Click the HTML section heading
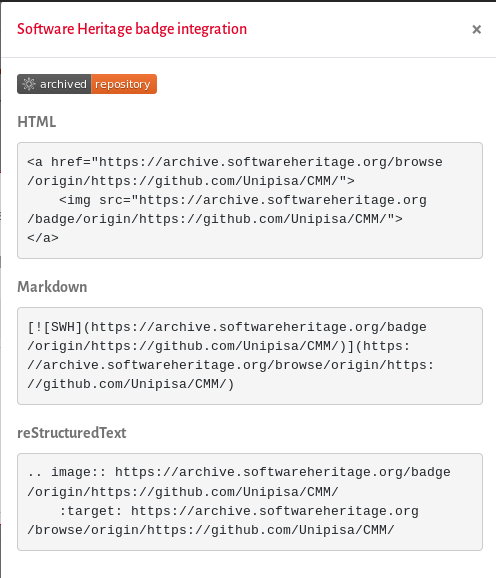The image size is (496, 578). pos(37,122)
